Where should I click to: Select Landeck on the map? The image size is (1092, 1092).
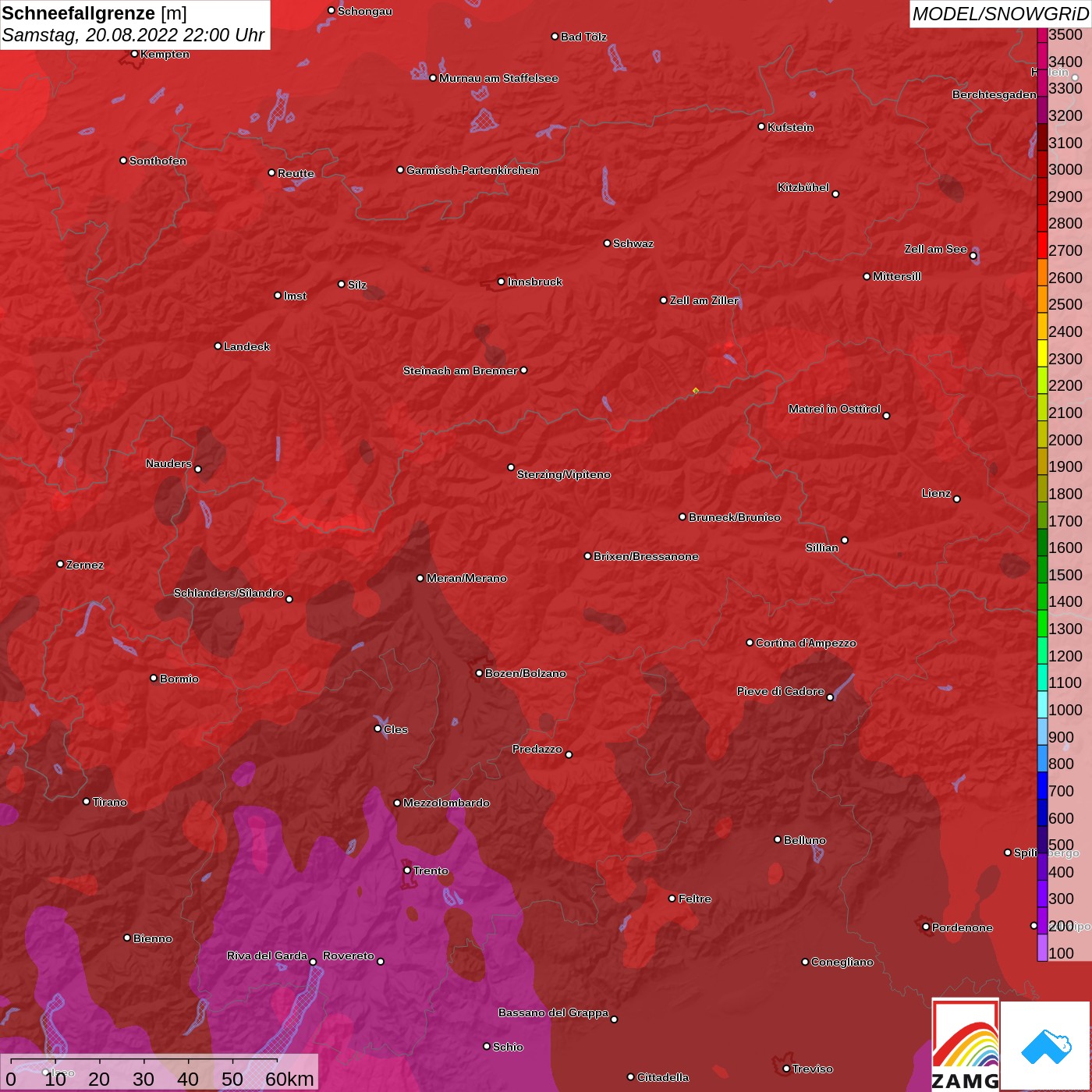[246, 346]
